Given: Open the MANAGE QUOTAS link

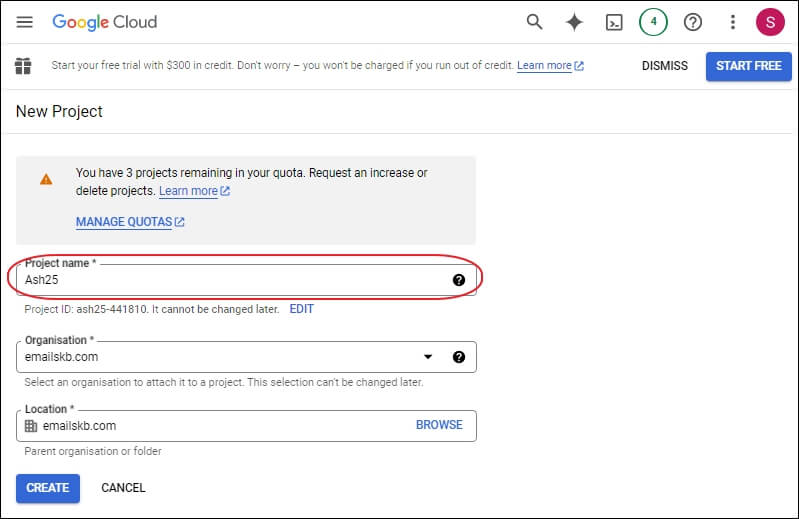Looking at the screenshot, I should tap(130, 222).
